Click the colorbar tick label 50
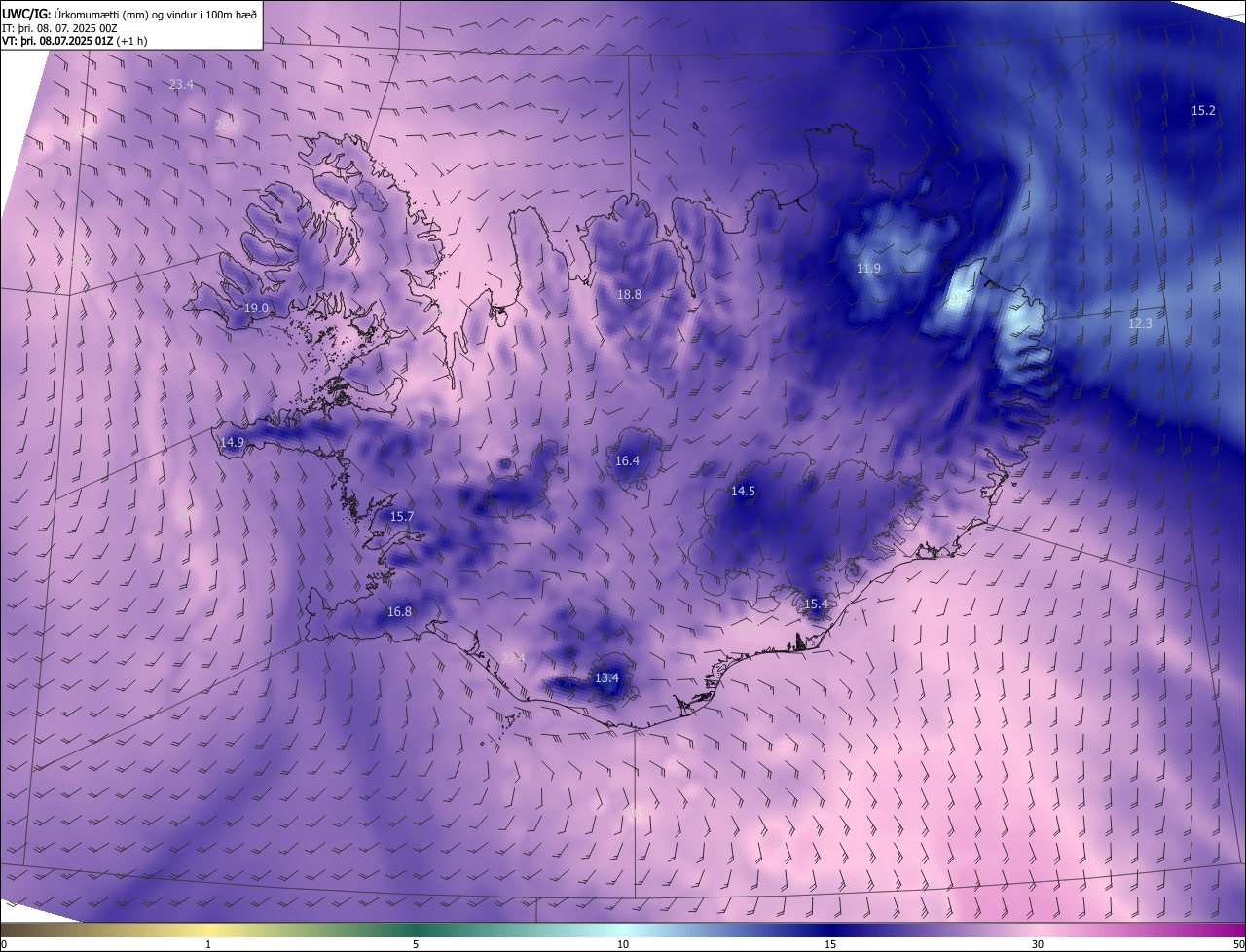The image size is (1246, 952). [1238, 945]
